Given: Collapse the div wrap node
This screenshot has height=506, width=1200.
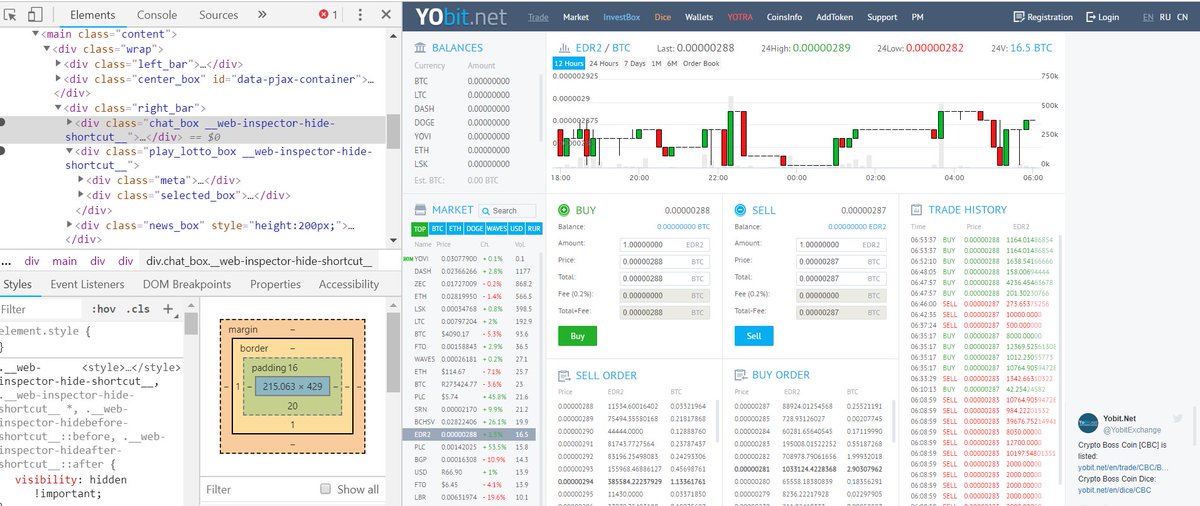Looking at the screenshot, I should pos(49,49).
